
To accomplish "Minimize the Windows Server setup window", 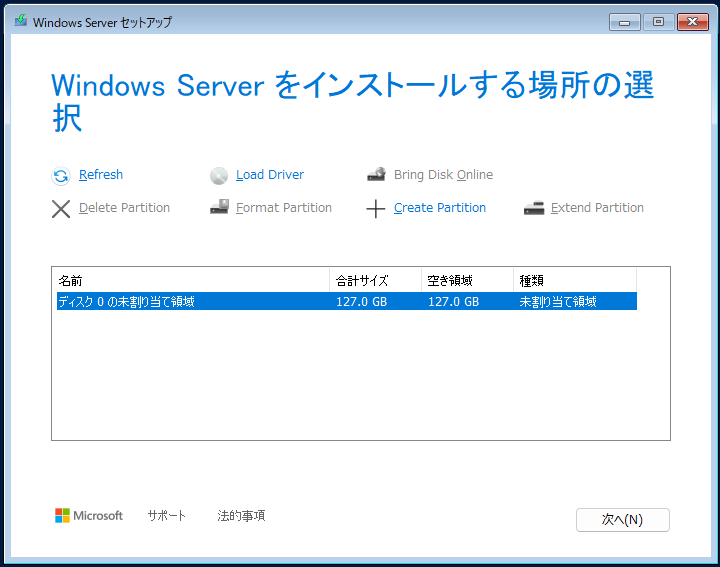I will point(624,22).
